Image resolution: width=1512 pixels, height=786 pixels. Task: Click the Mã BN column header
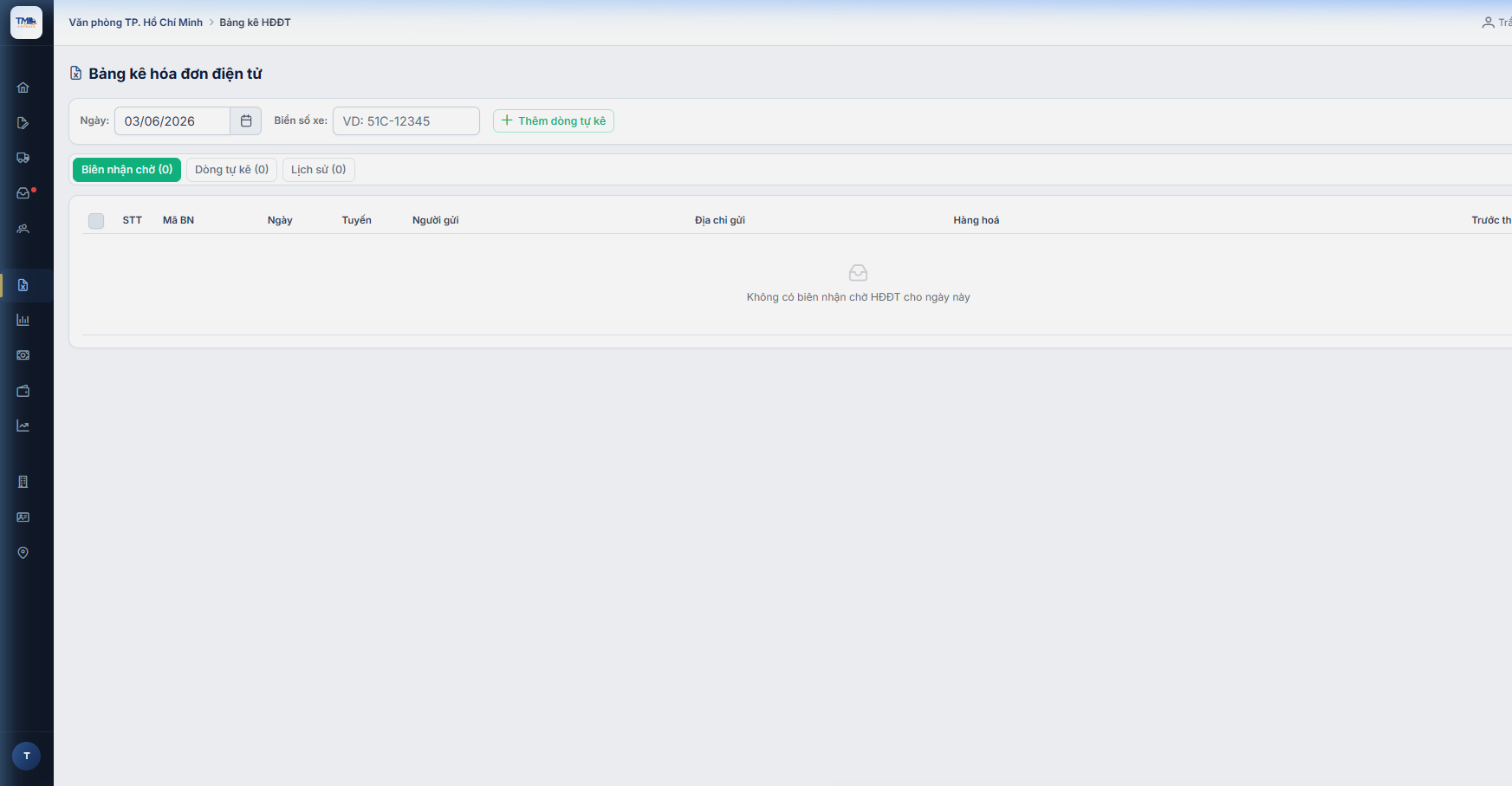178,220
